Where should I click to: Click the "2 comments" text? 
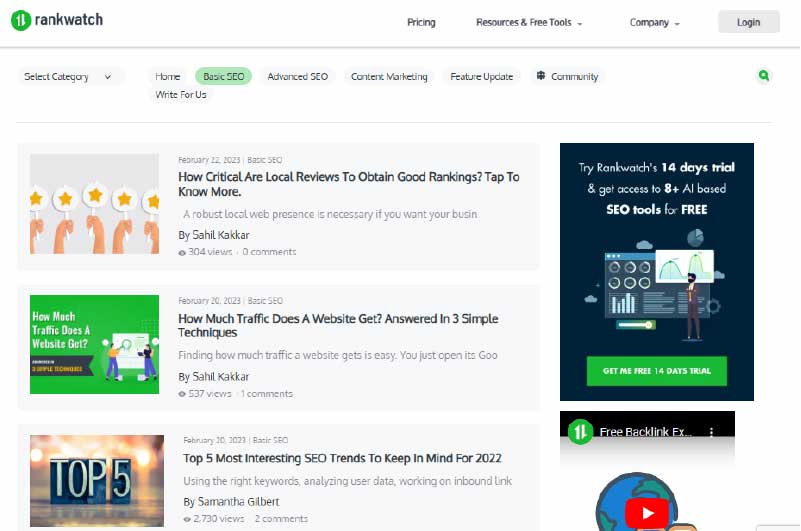click(281, 519)
